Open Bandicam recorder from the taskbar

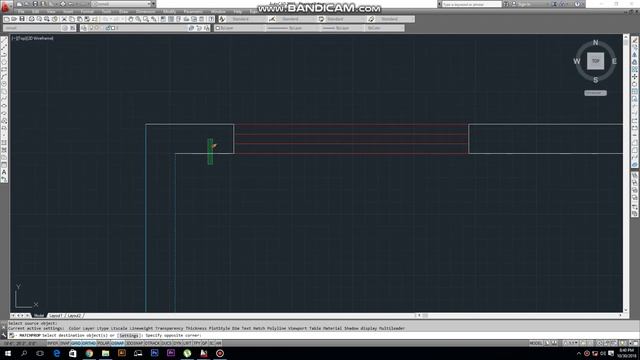[x=220, y=353]
